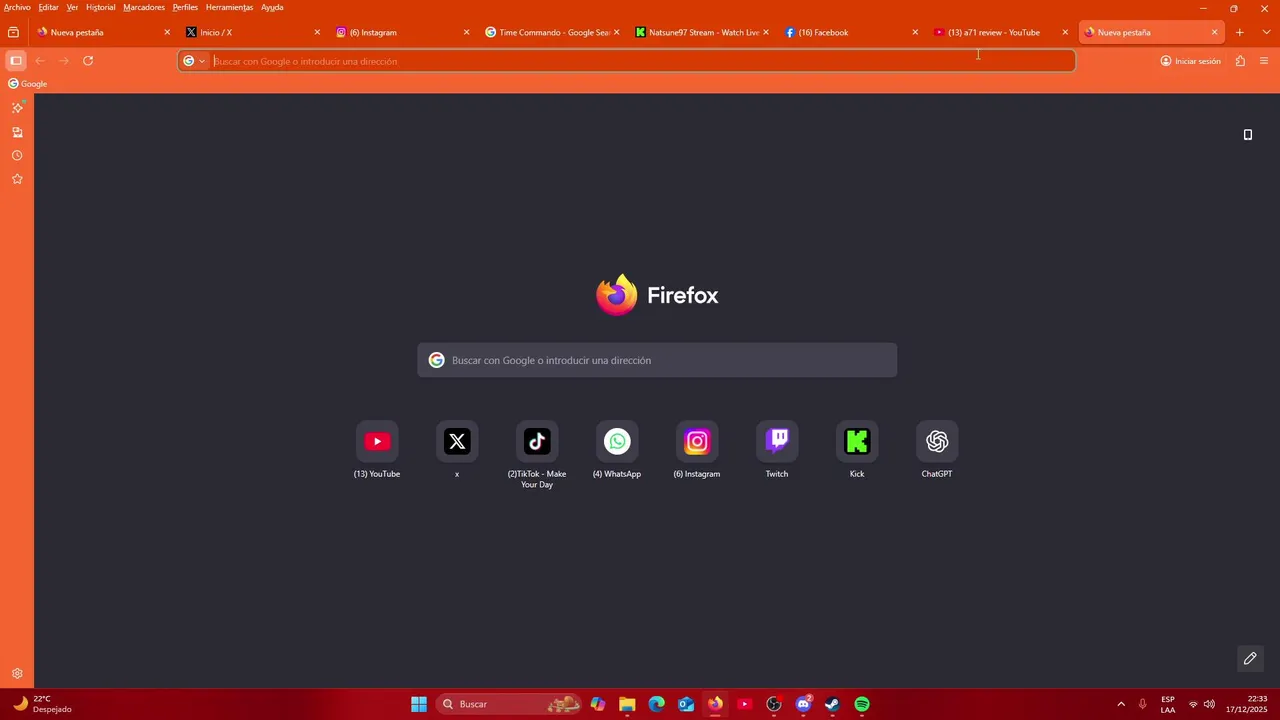Open the Windows Start menu
The image size is (1280, 720).
click(x=419, y=704)
